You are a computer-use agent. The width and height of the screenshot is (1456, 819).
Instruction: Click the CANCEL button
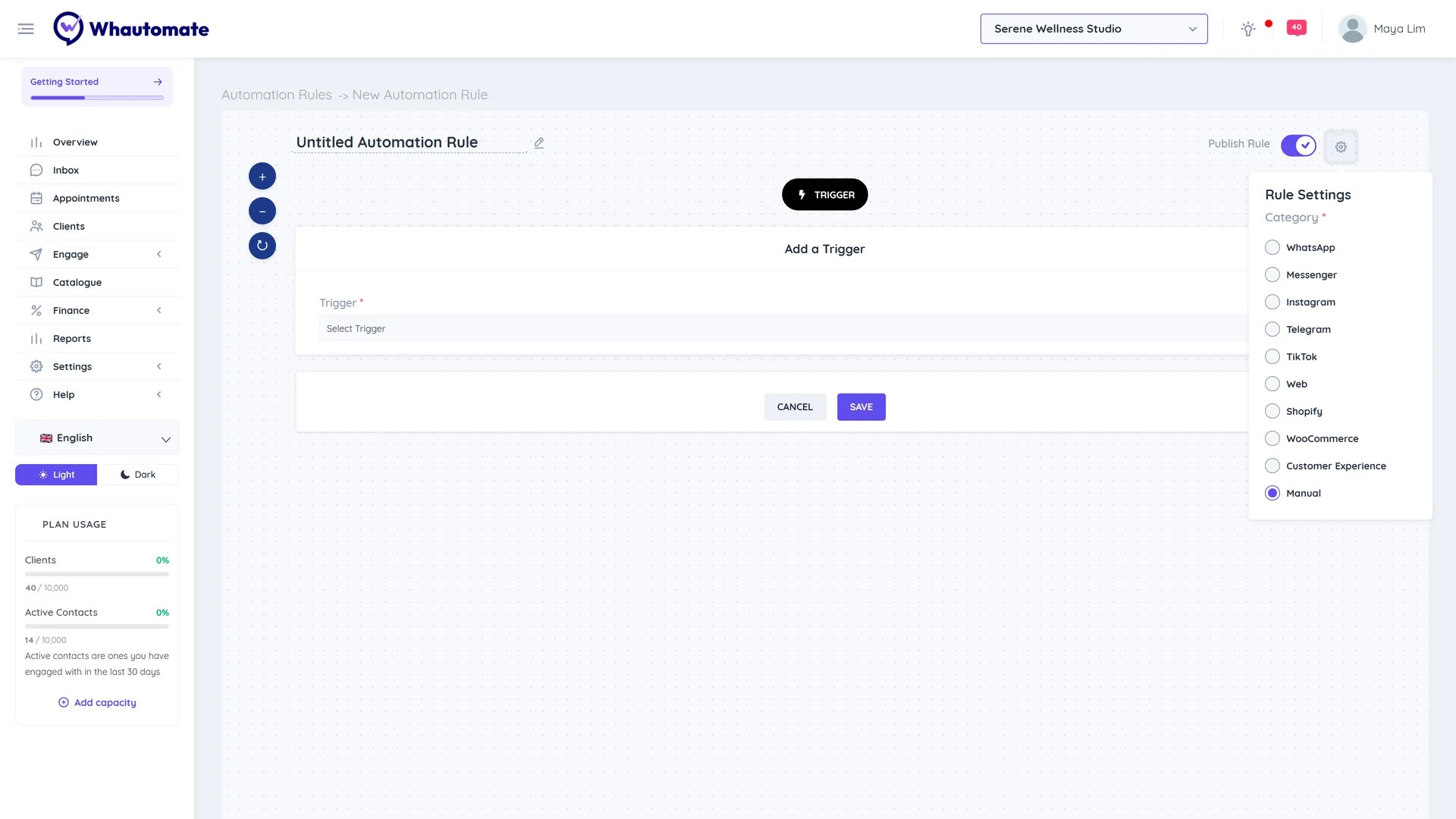click(x=795, y=407)
